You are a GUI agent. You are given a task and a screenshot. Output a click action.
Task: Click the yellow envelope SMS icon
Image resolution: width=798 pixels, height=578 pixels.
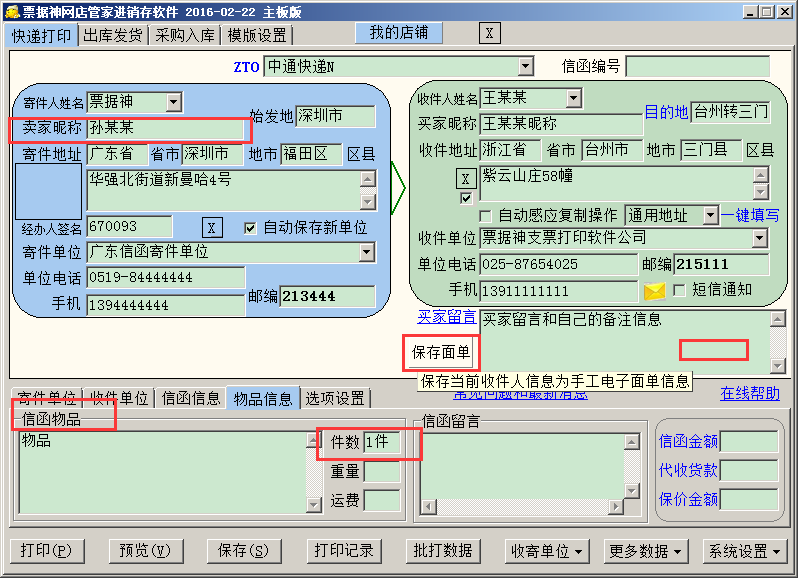coord(654,291)
